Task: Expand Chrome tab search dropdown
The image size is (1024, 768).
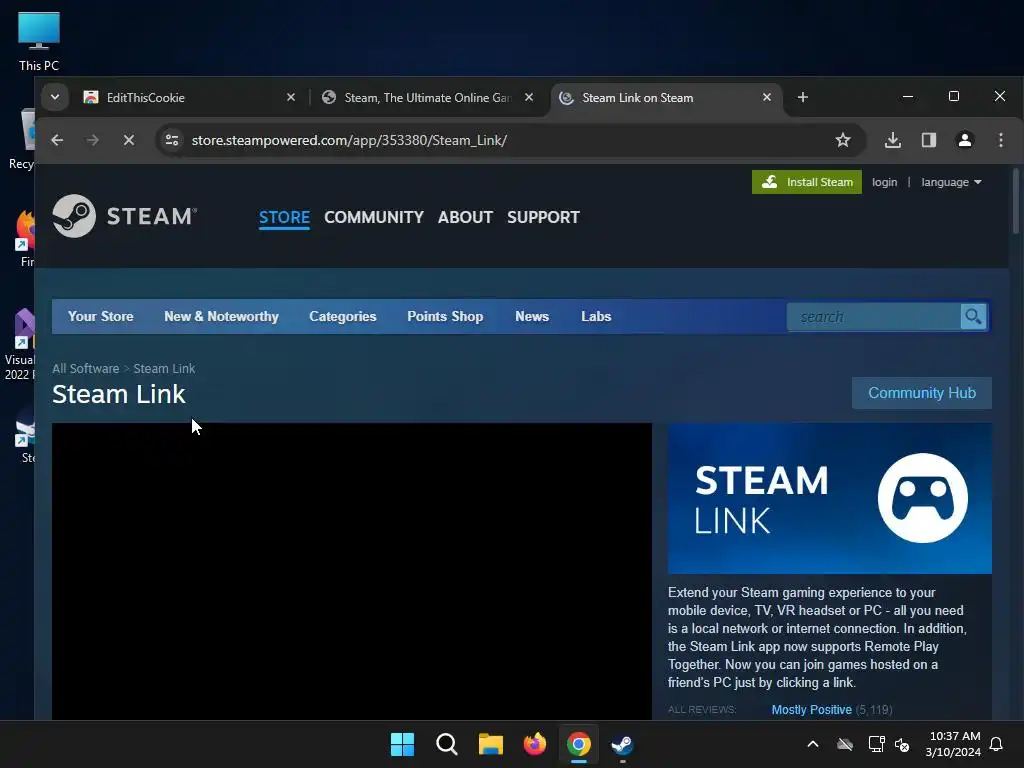Action: point(55,97)
